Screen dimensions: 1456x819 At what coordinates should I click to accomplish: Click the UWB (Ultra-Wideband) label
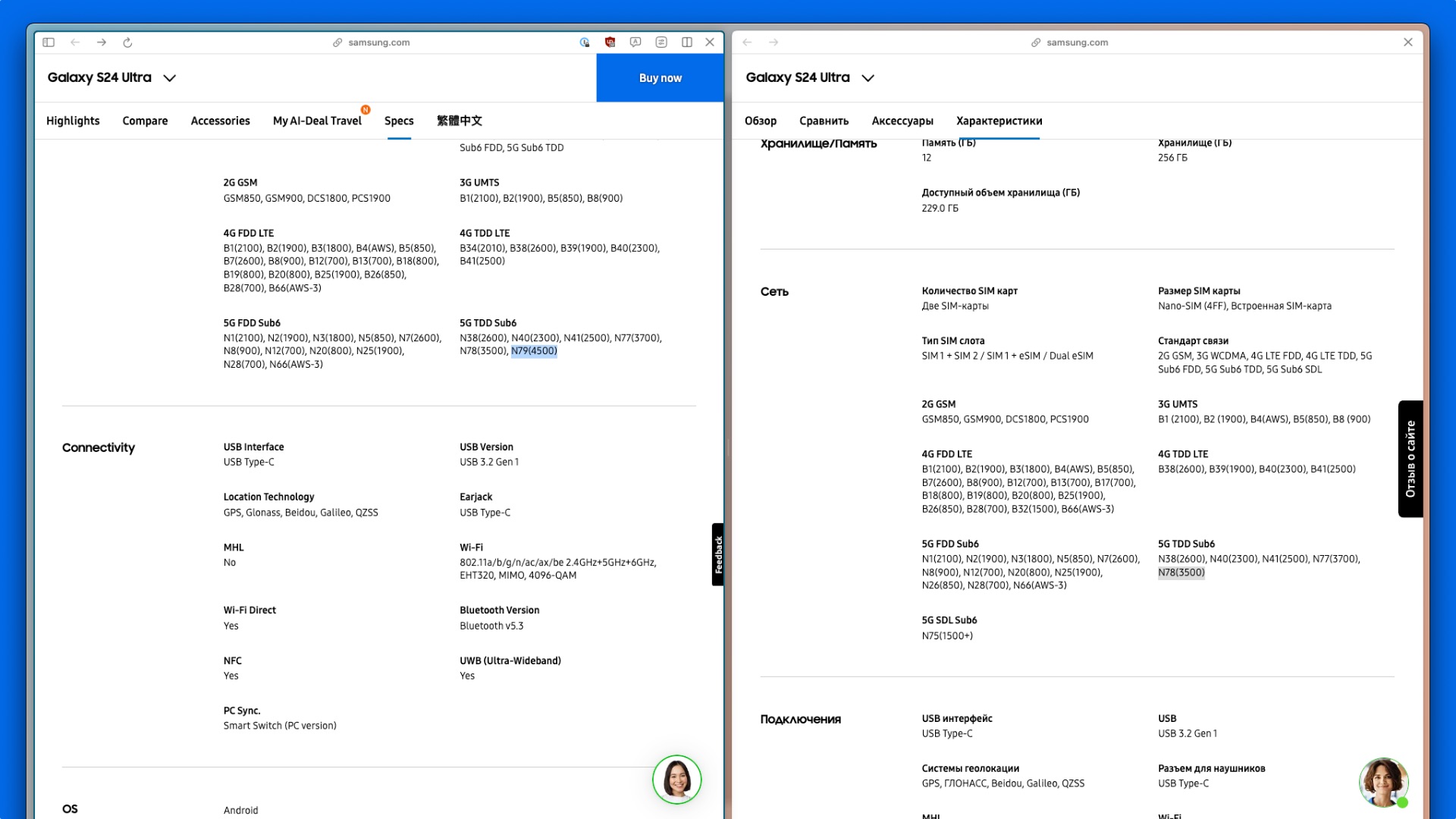click(x=510, y=661)
